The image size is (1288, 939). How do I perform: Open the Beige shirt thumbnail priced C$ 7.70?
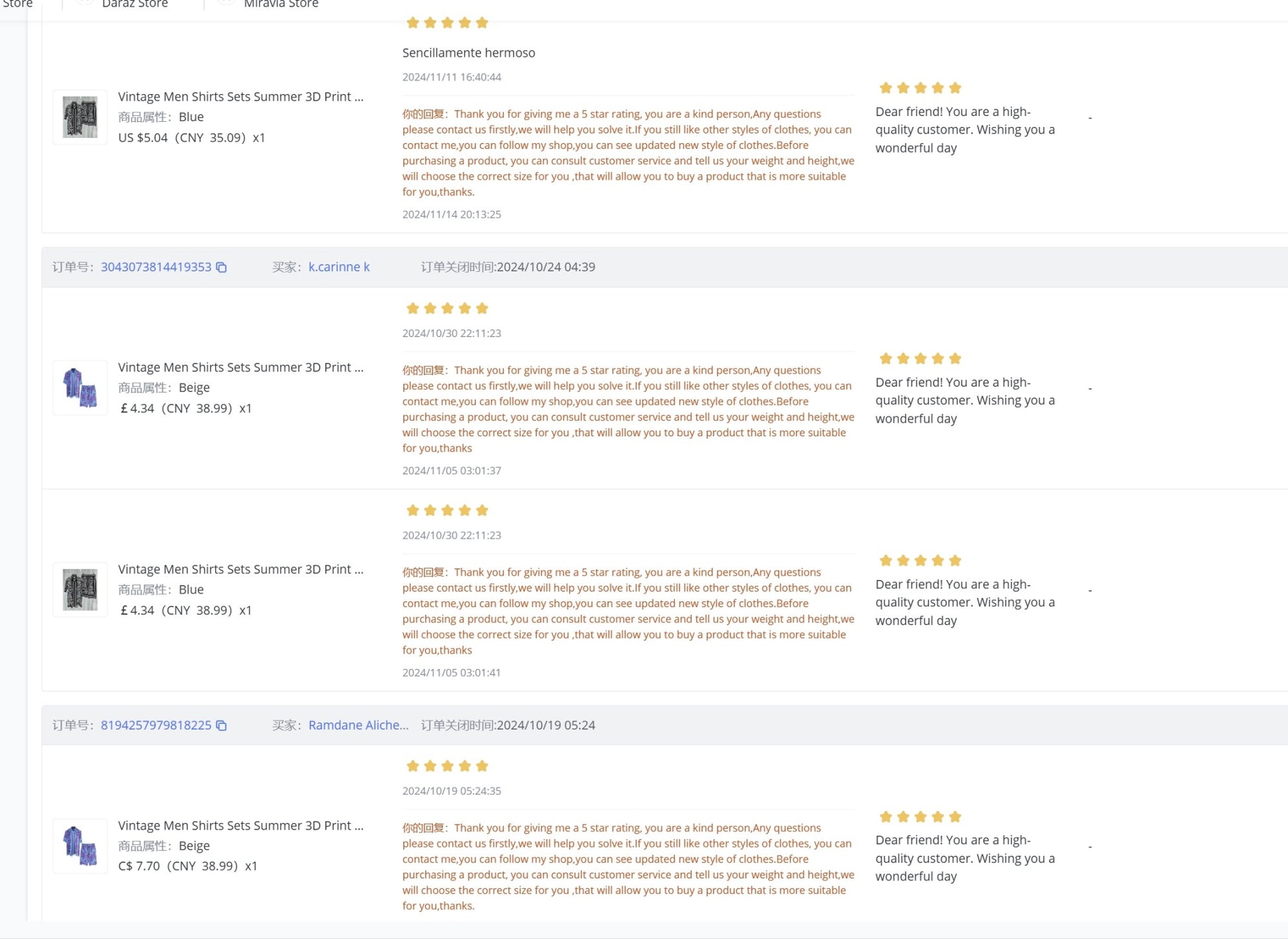click(80, 846)
